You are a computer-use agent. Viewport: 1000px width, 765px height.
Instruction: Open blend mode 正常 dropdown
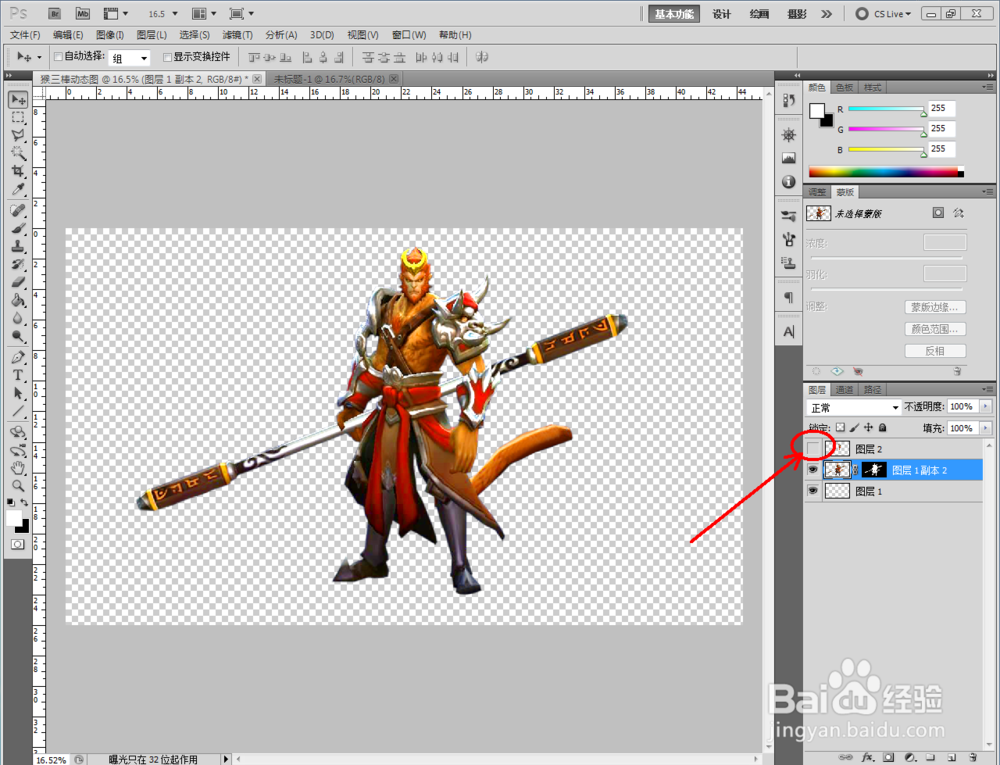[x=853, y=407]
